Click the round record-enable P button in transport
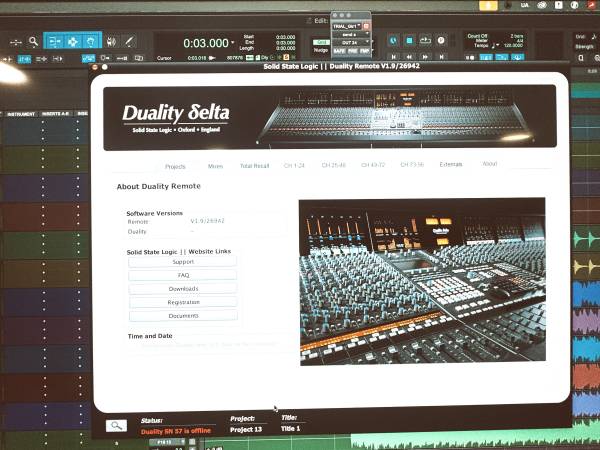 (x=441, y=40)
